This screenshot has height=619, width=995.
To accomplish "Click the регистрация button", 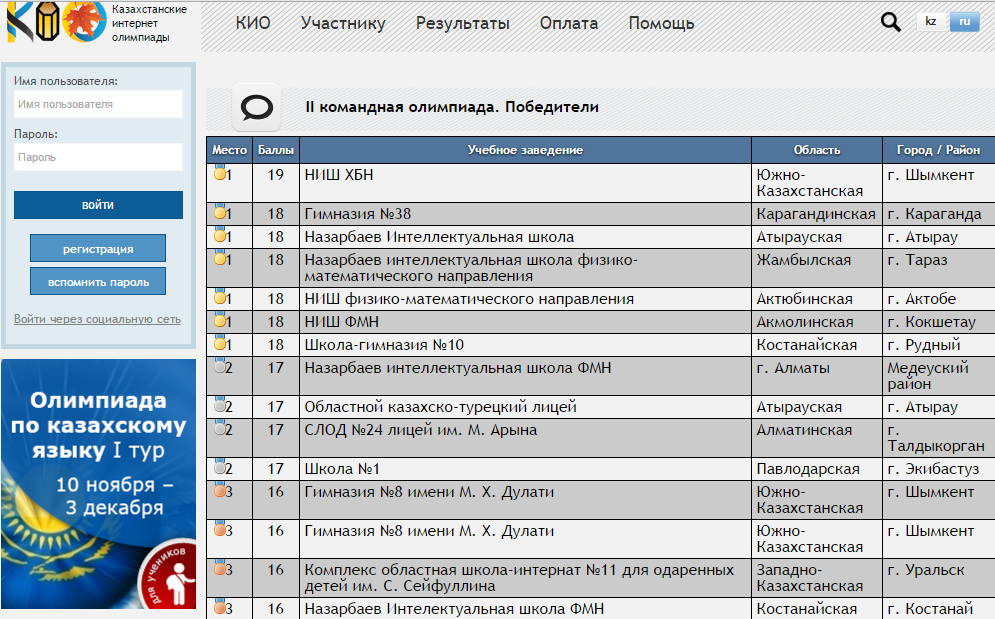I will click(x=98, y=249).
